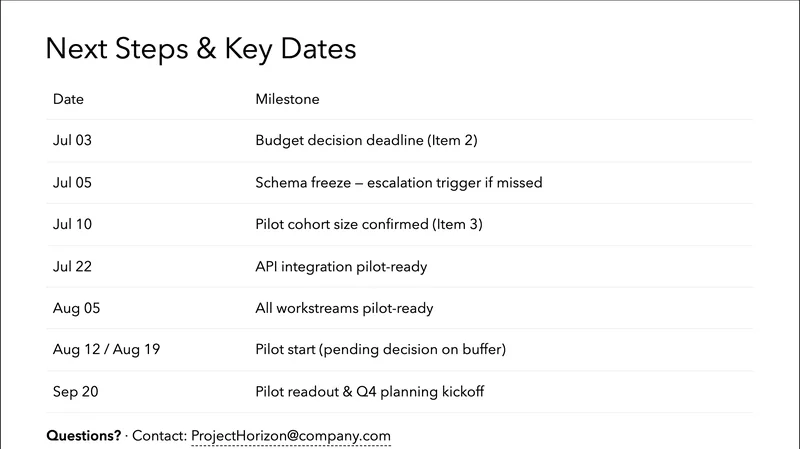Image resolution: width=800 pixels, height=449 pixels.
Task: Select 'Pilot cohort size confirmed (Item 3)' text
Action: (369, 225)
